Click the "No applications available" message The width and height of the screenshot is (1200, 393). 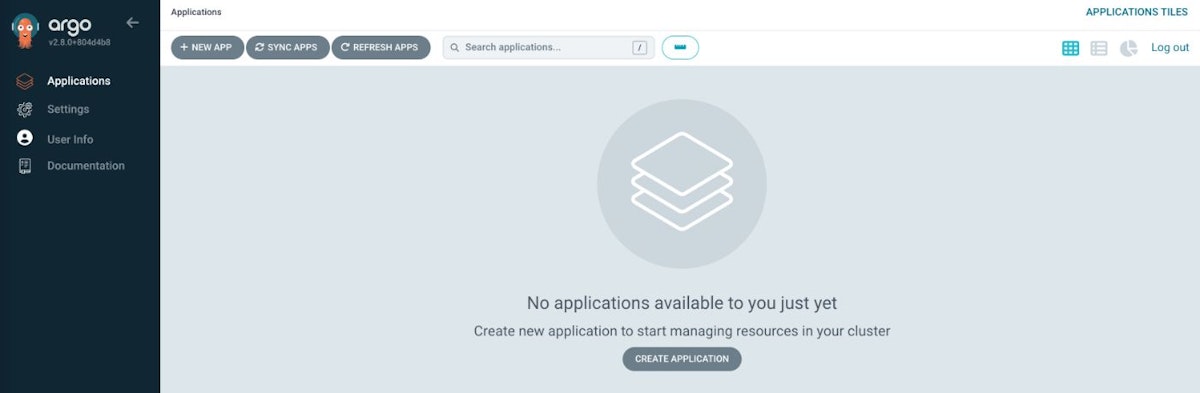pos(682,302)
